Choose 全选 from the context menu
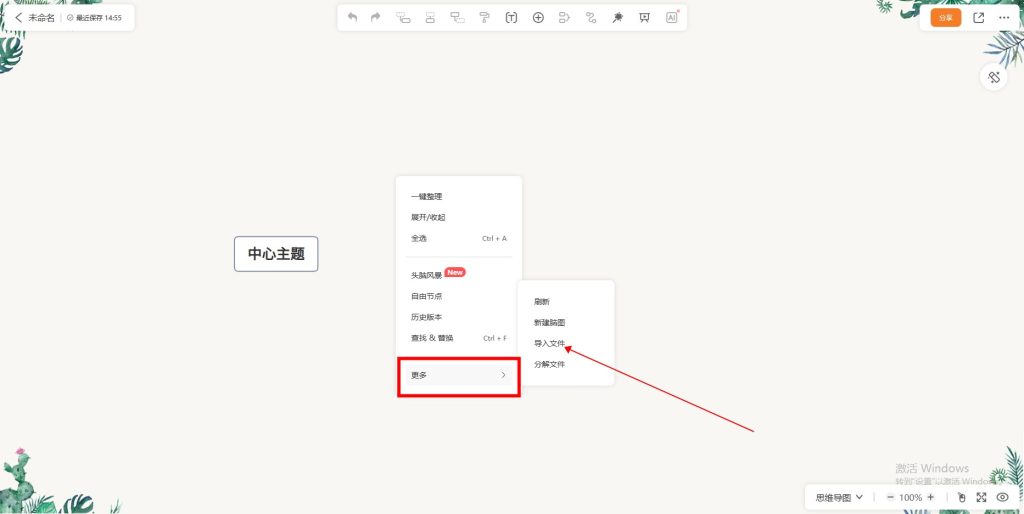Viewport: 1024px width, 514px height. [458, 238]
